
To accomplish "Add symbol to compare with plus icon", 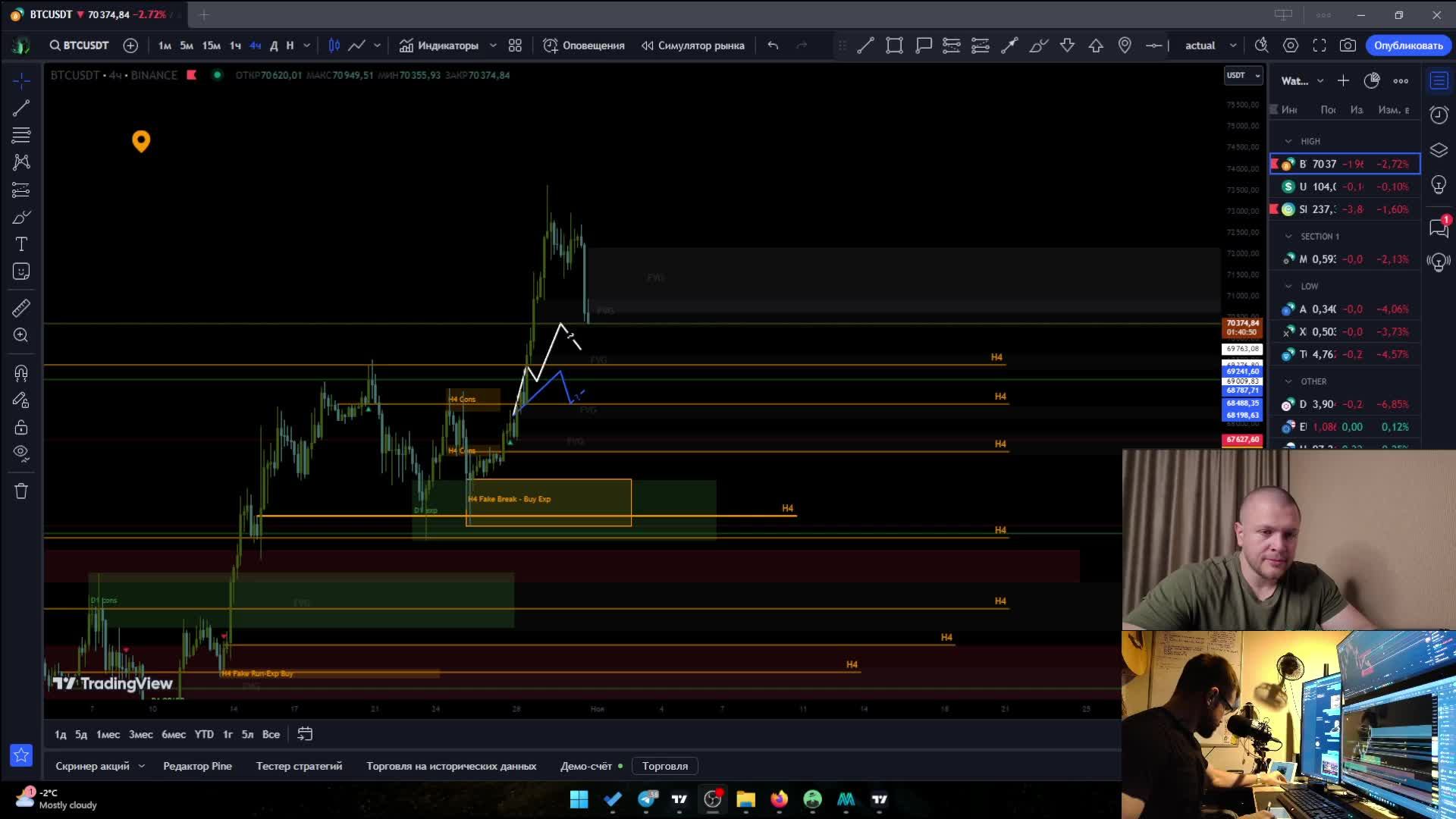I will [130, 45].
